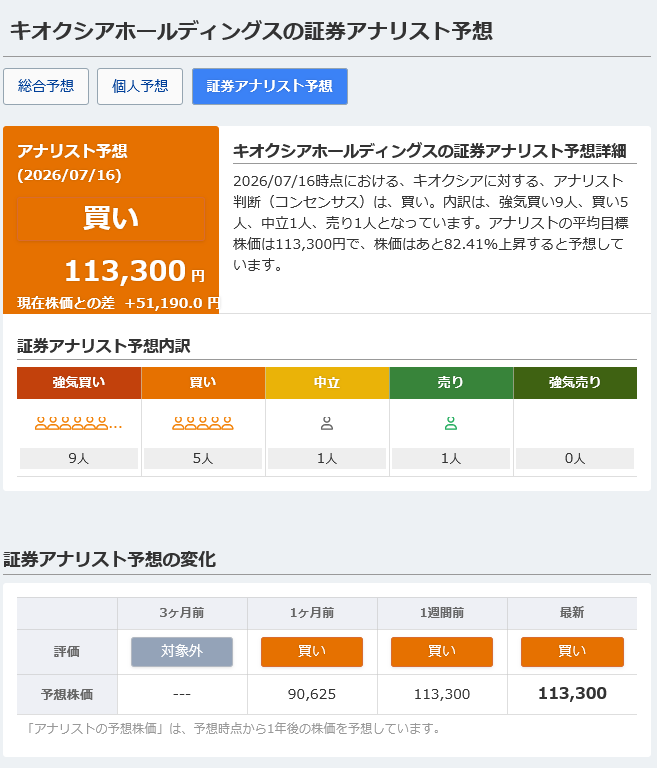Click the 買い rating box in orange panel
The width and height of the screenshot is (657, 768).
(111, 219)
